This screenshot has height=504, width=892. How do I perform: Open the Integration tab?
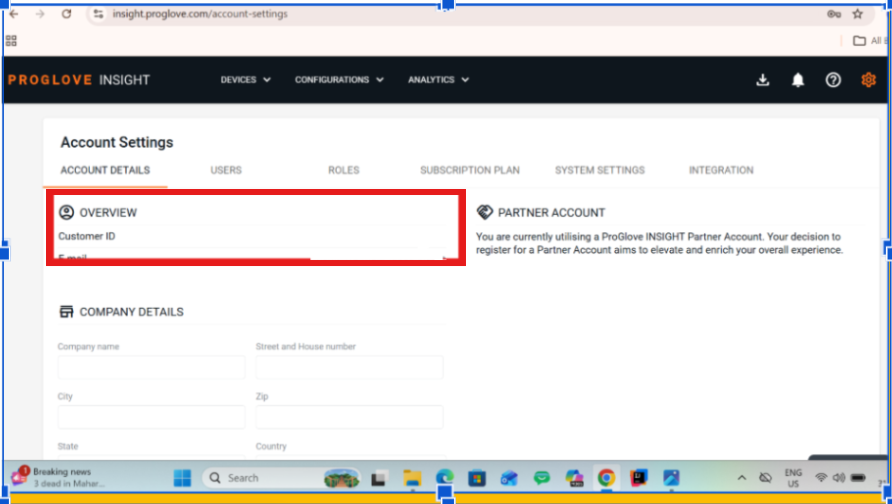click(721, 170)
